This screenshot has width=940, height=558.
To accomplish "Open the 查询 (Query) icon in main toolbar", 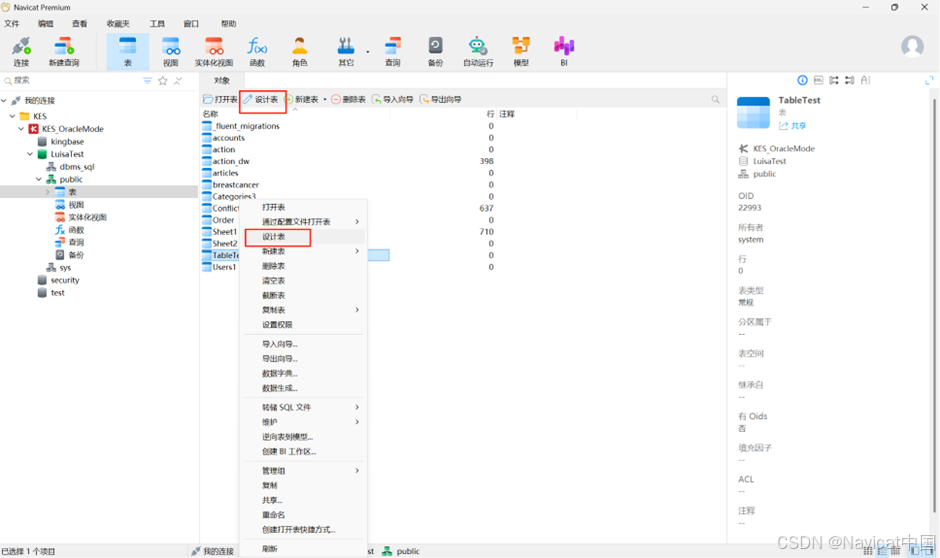I will [393, 51].
